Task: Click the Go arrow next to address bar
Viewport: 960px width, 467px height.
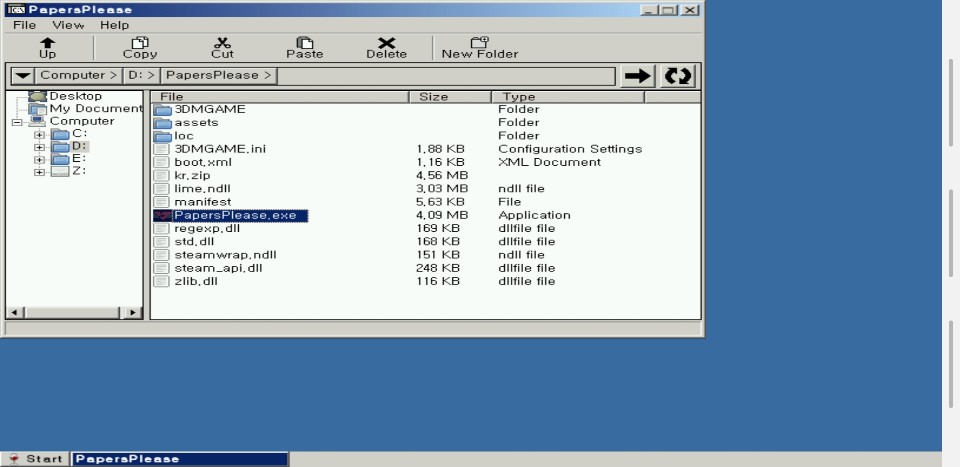Action: tap(638, 77)
